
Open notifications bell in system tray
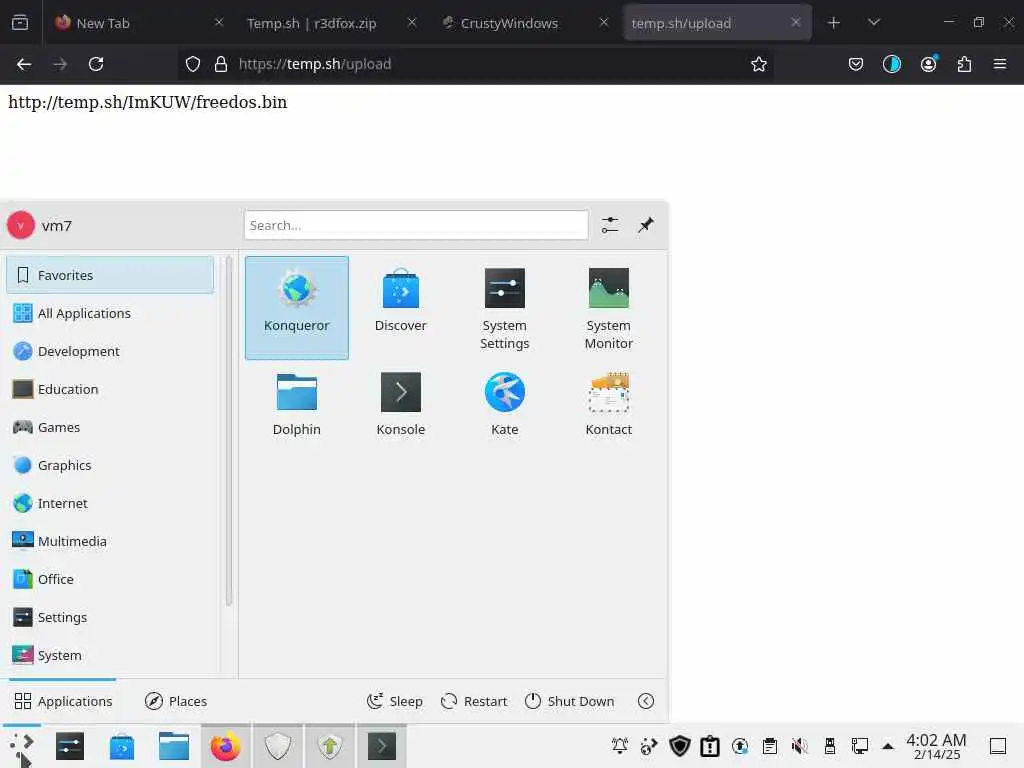(x=620, y=746)
